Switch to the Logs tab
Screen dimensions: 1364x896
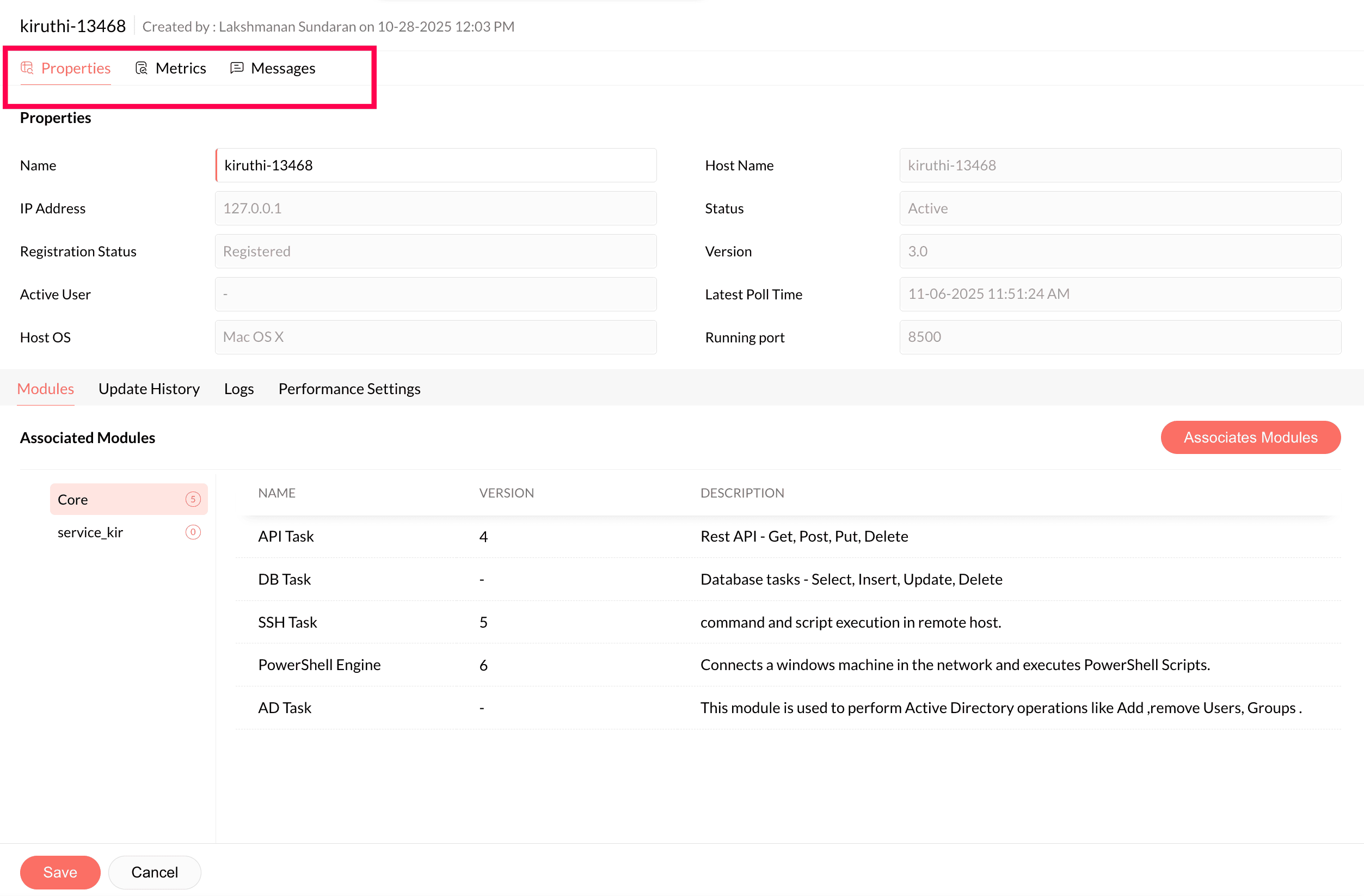238,389
